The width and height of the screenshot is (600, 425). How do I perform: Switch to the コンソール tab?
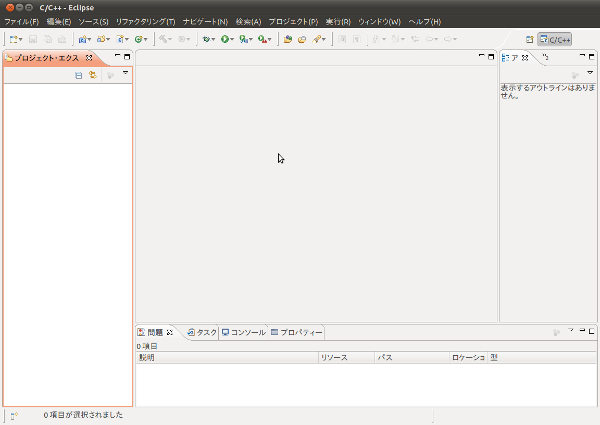(244, 332)
